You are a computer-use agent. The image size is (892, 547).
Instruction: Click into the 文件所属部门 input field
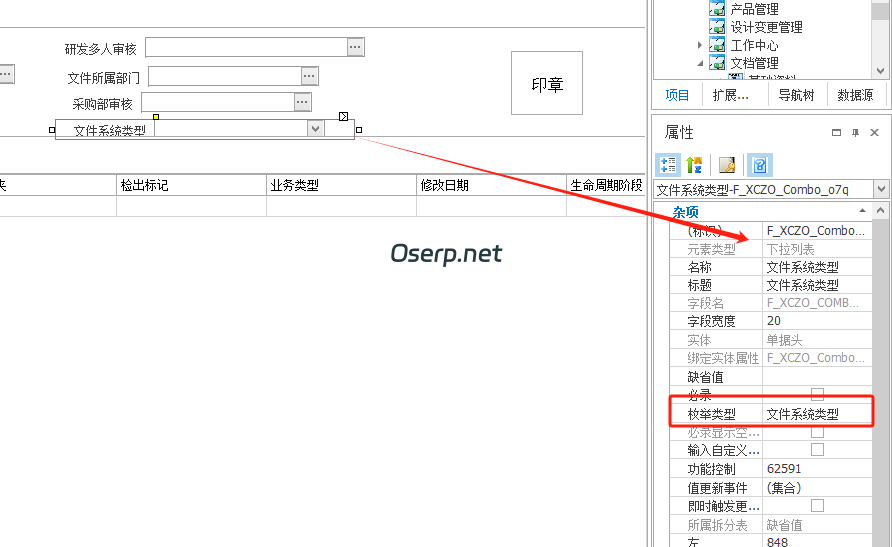[225, 76]
